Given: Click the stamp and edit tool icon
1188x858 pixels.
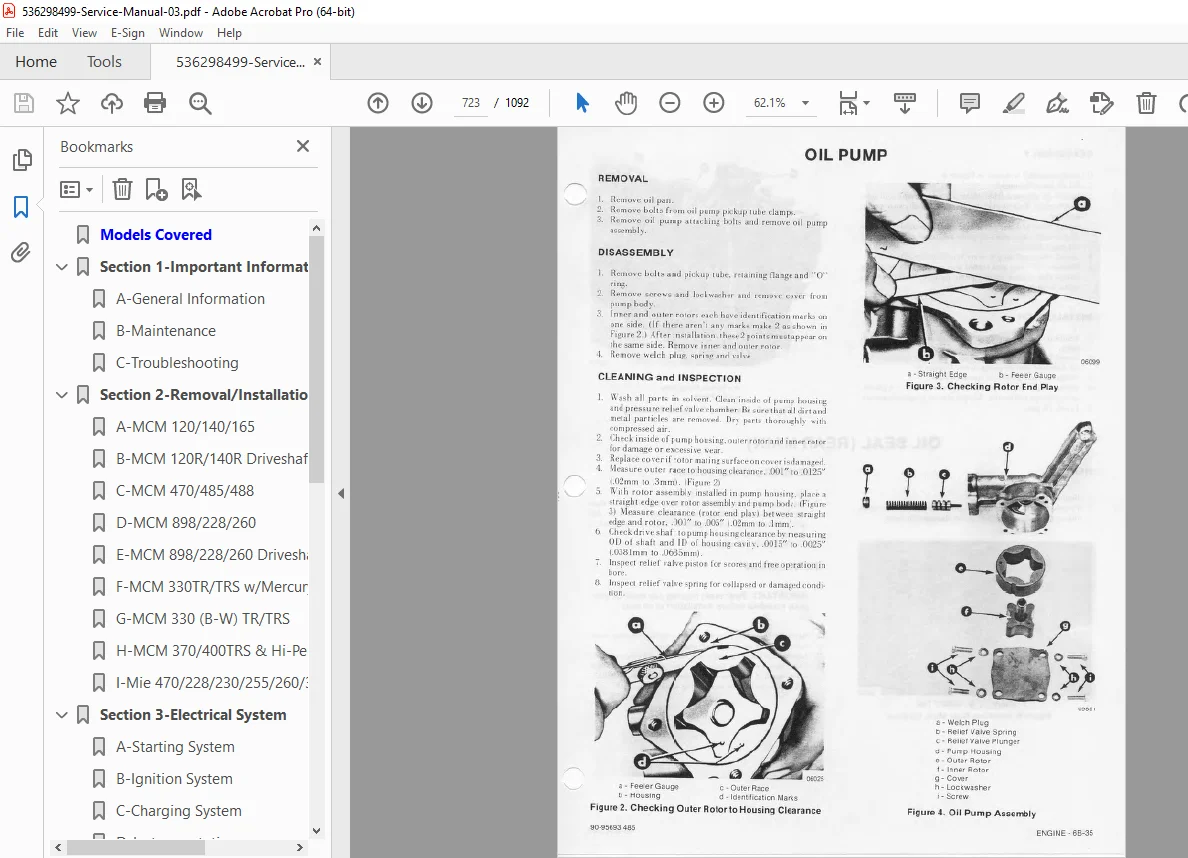Looking at the screenshot, I should click(x=1102, y=103).
